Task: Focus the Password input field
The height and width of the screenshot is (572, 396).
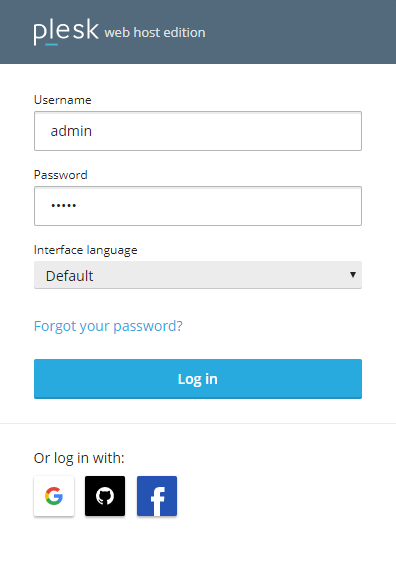Action: point(198,206)
